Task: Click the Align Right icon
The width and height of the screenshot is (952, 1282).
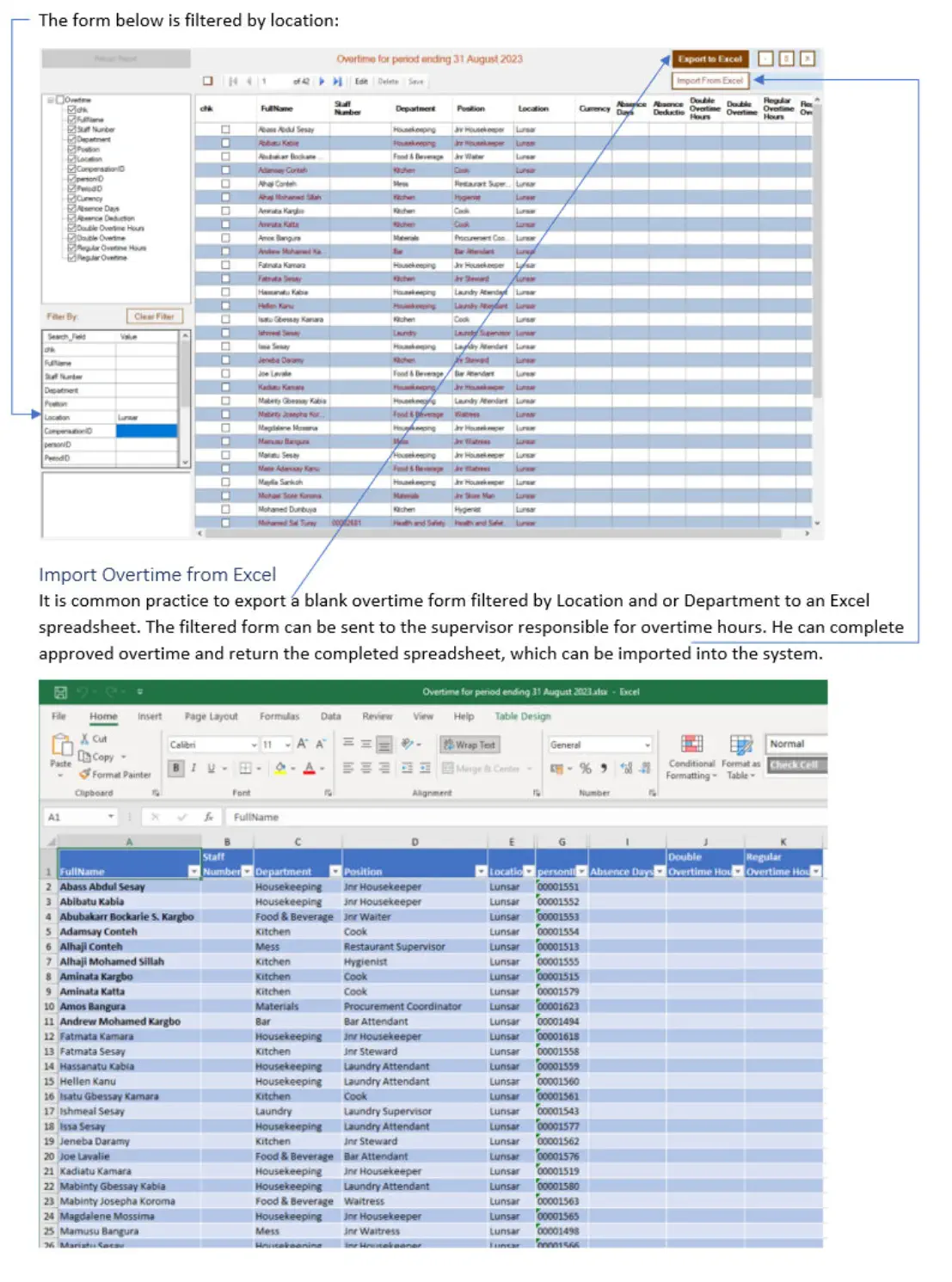Action: [384, 768]
